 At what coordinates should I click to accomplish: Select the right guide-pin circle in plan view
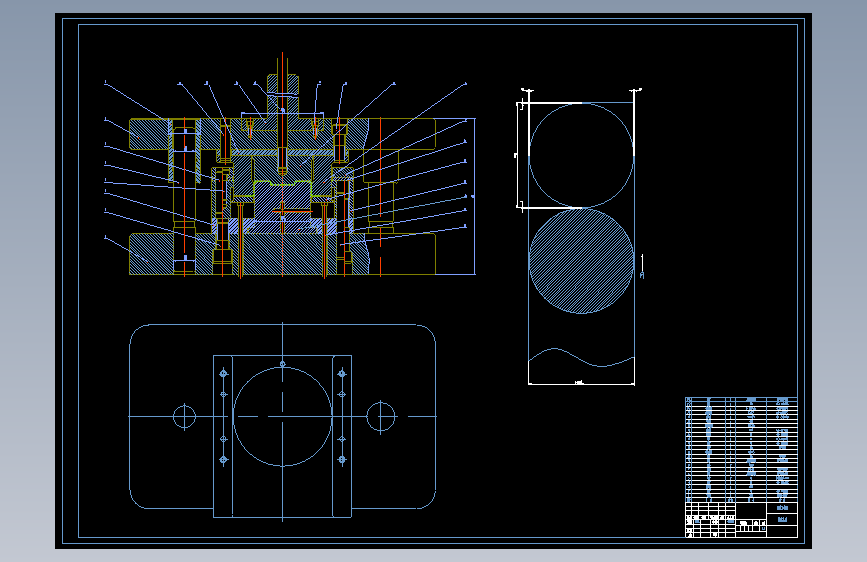click(381, 417)
